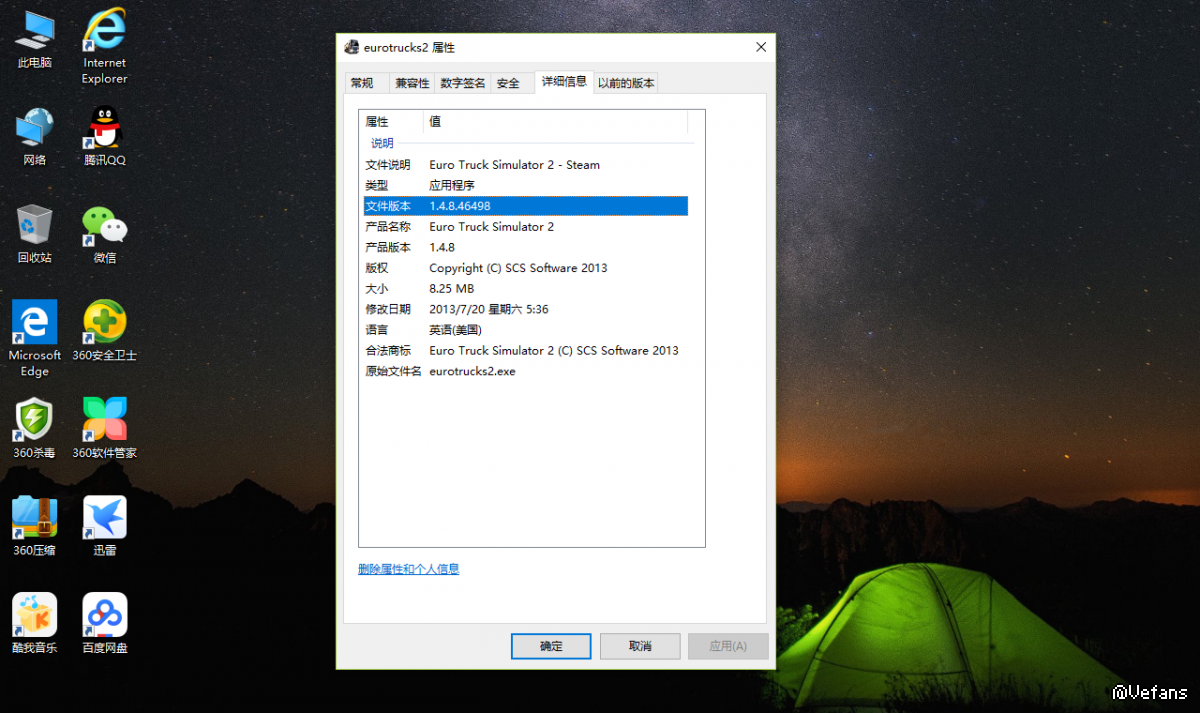Switch to 兼容性 tab
The height and width of the screenshot is (713, 1200).
point(412,83)
